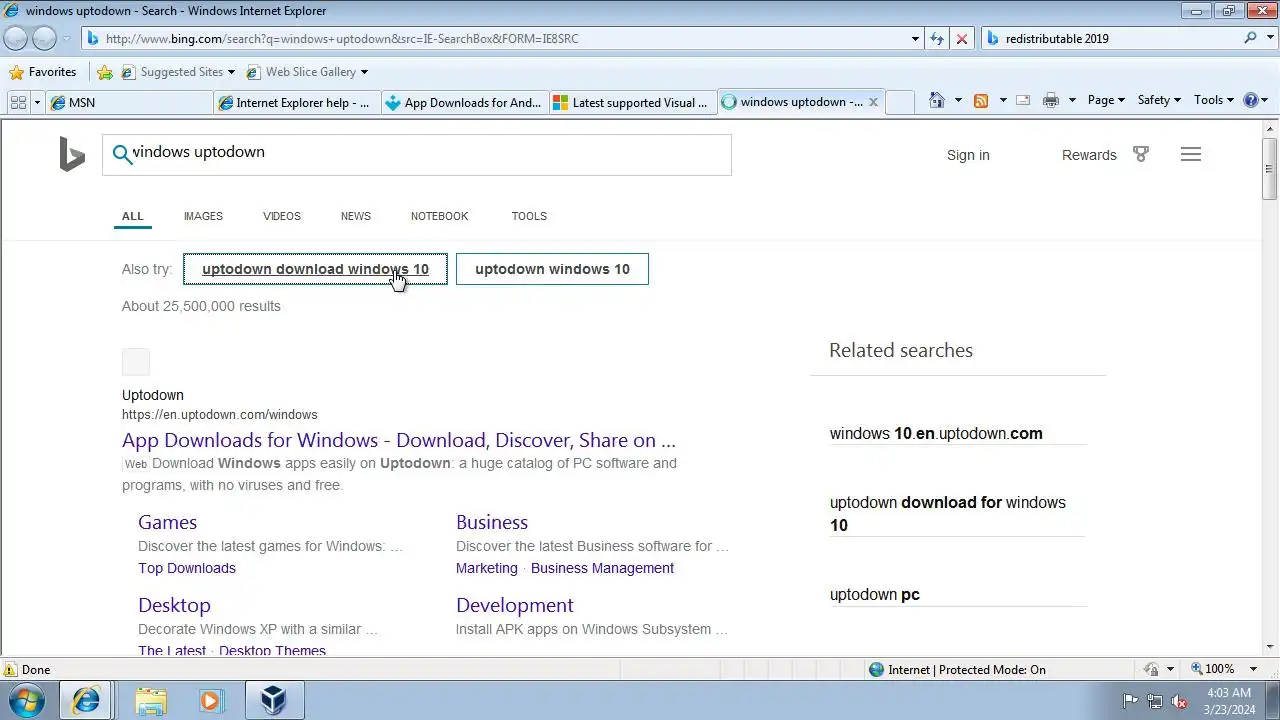Open Windows Explorer folder on taskbar
1280x720 pixels.
click(x=151, y=700)
